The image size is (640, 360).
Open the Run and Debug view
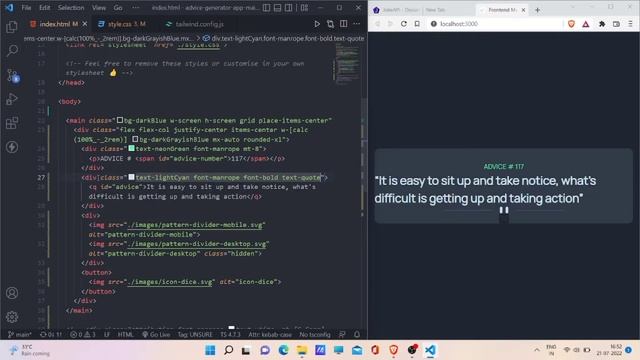pyautogui.click(x=12, y=99)
